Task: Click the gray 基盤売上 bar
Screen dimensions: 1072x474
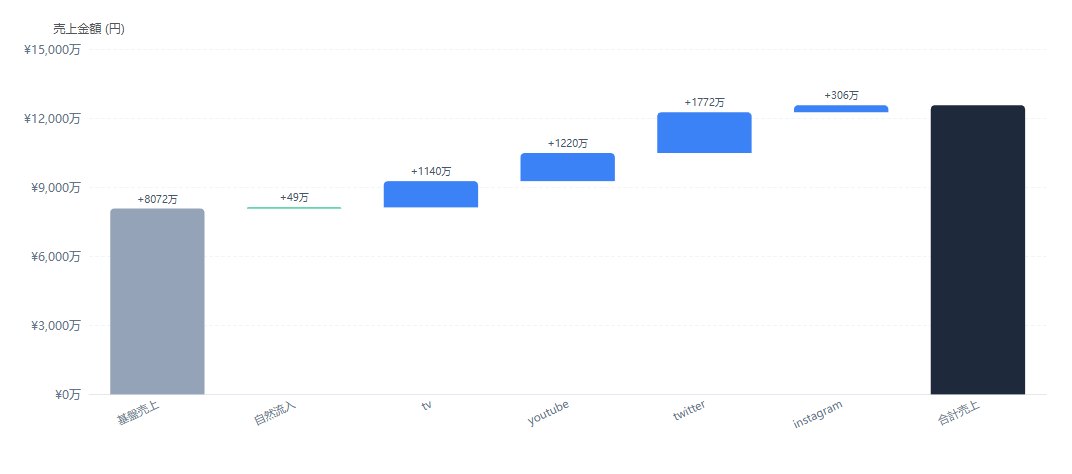Action: [x=157, y=301]
